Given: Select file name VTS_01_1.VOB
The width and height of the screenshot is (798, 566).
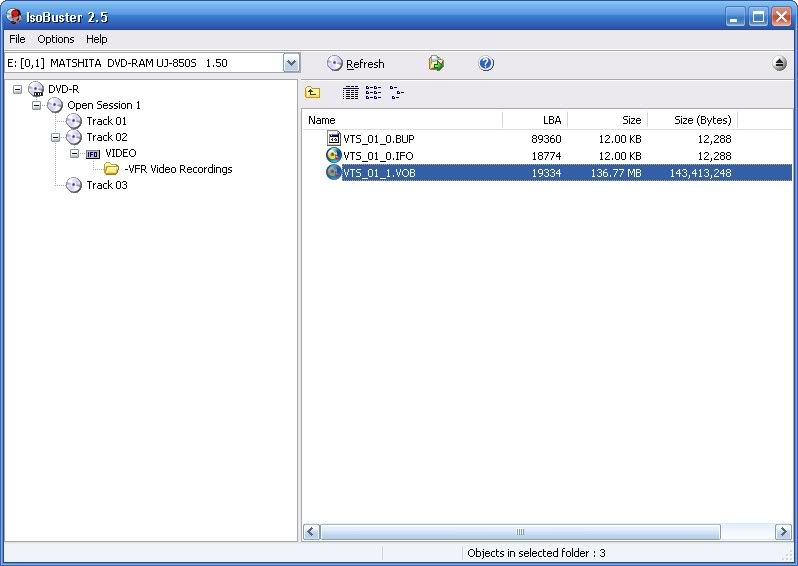Looking at the screenshot, I should 379,173.
